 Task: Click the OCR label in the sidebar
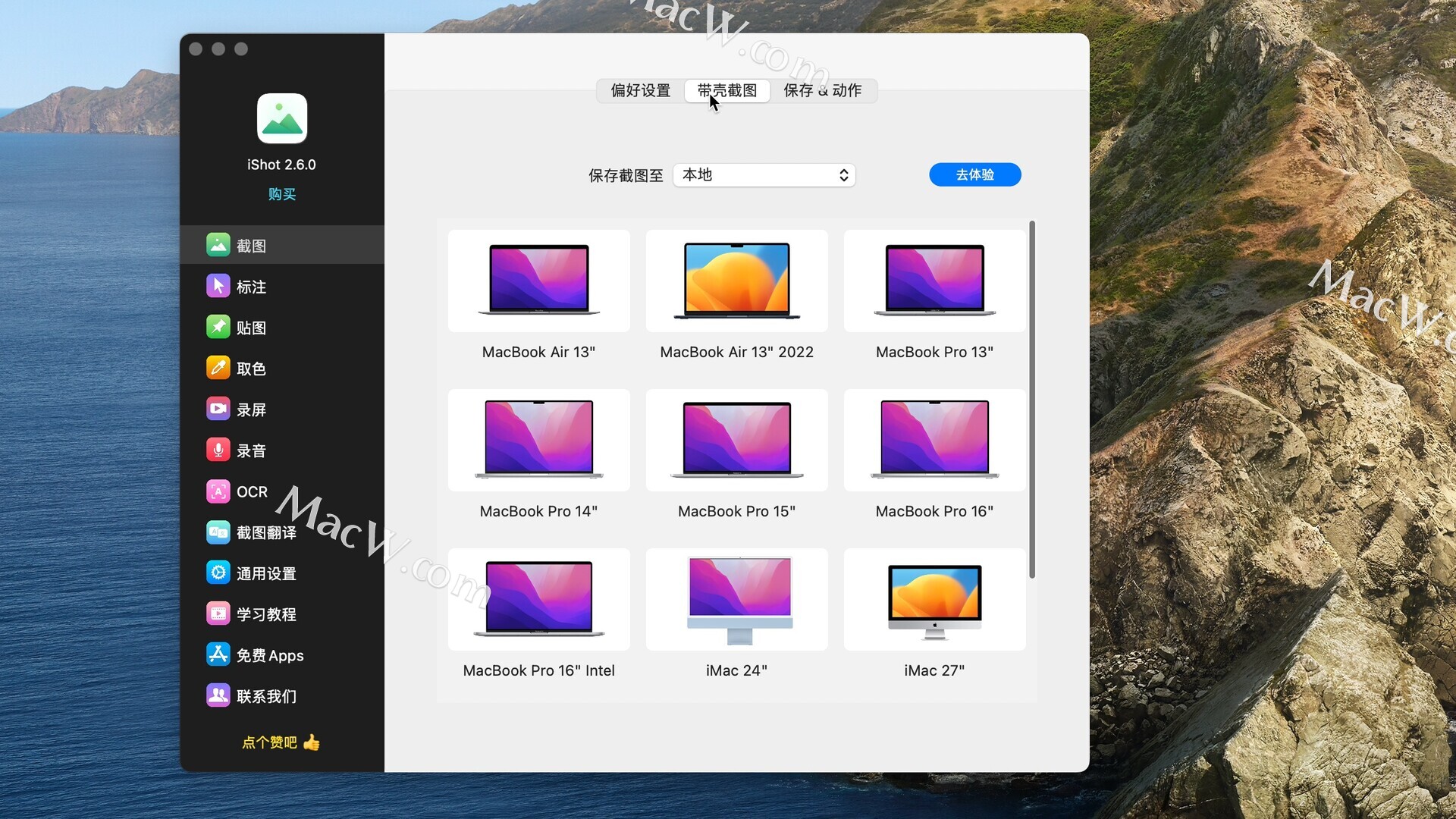tap(252, 491)
